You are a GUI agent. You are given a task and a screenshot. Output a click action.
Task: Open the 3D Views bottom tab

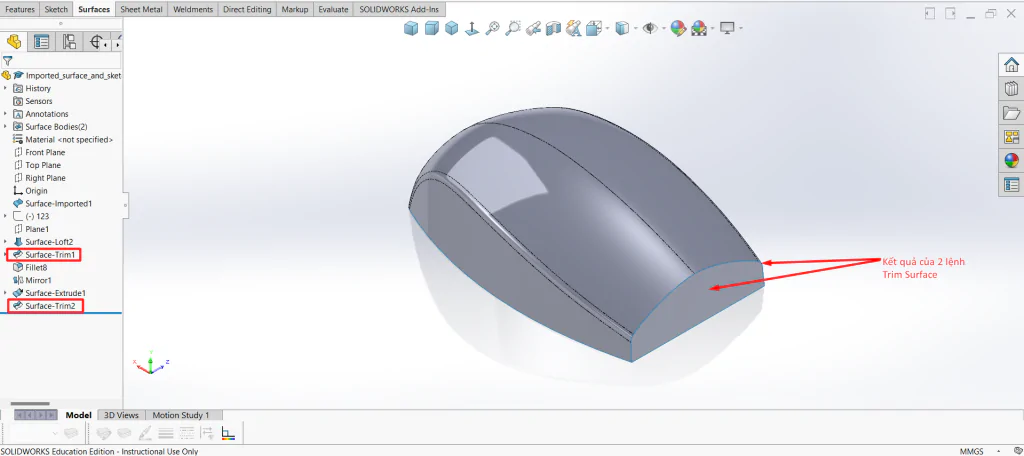[x=121, y=415]
